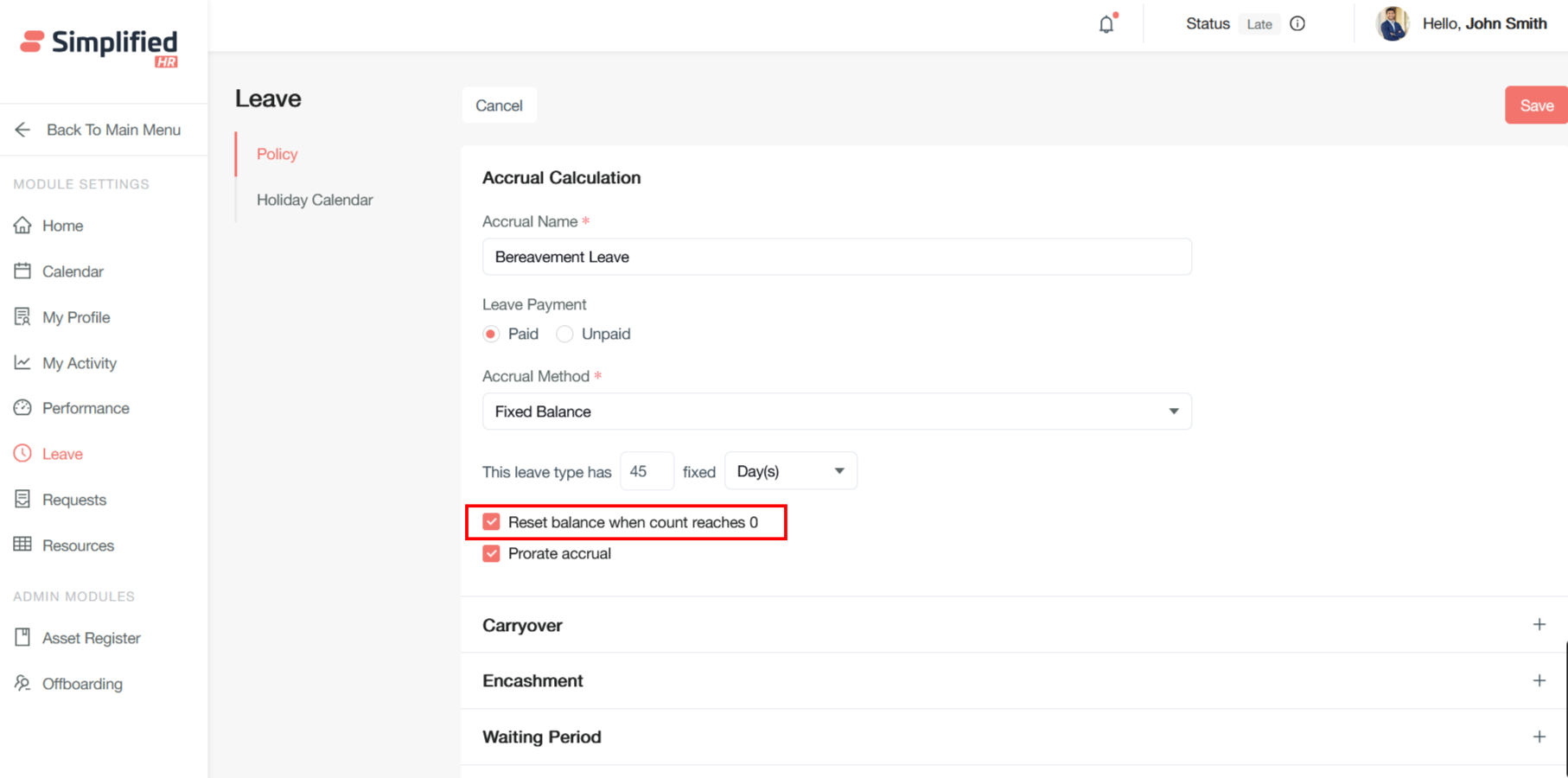The width and height of the screenshot is (1568, 778).
Task: Open the Accrual Method dropdown
Action: pyautogui.click(x=836, y=411)
